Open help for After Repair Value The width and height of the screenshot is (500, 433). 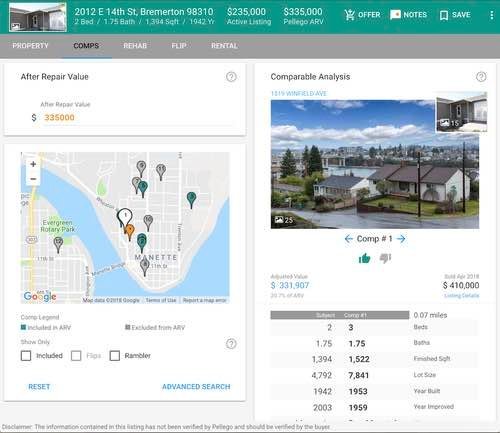[x=231, y=77]
